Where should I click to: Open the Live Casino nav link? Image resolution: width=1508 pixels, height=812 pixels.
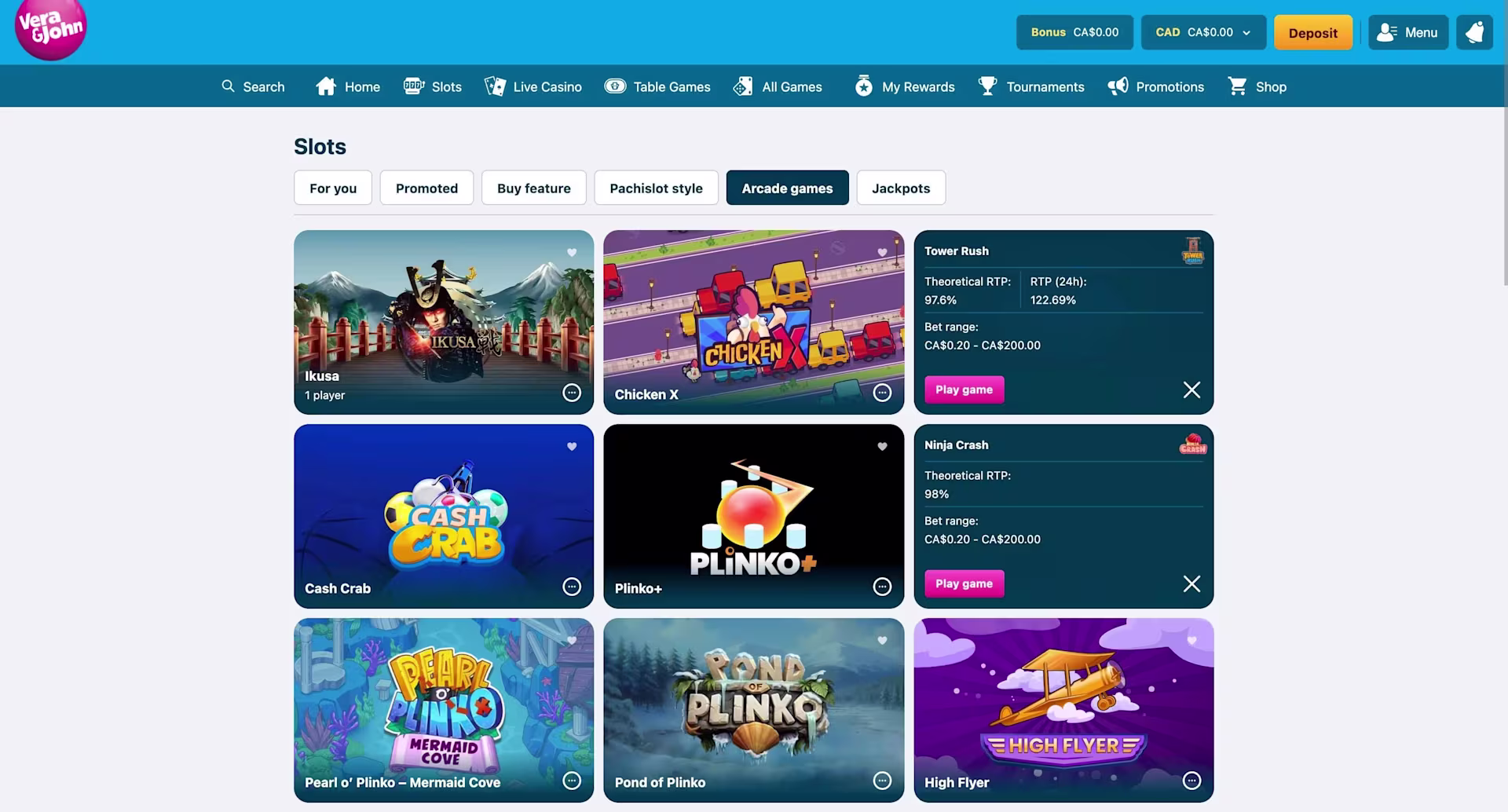533,86
